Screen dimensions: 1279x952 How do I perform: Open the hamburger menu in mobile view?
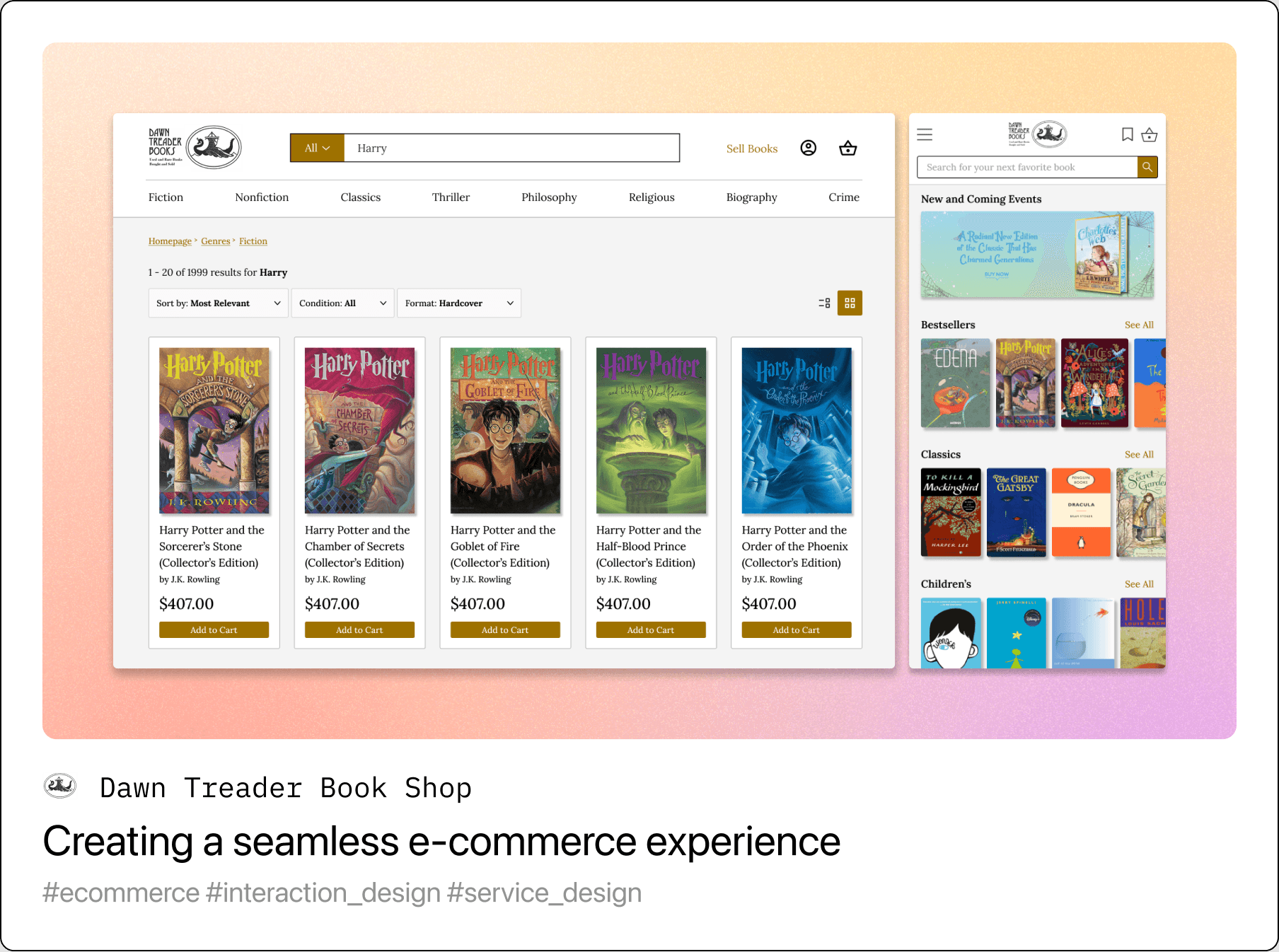(x=925, y=134)
